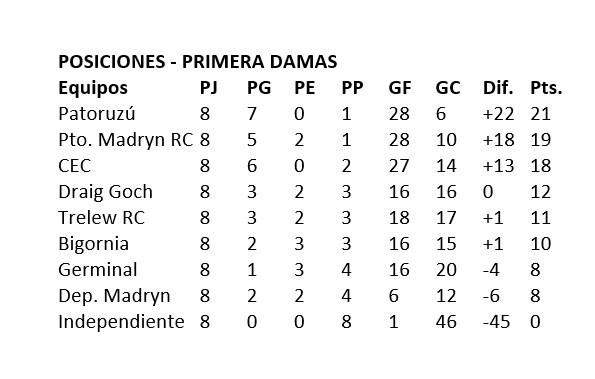Select the Independiente team name
The image size is (595, 379).
tap(121, 322)
